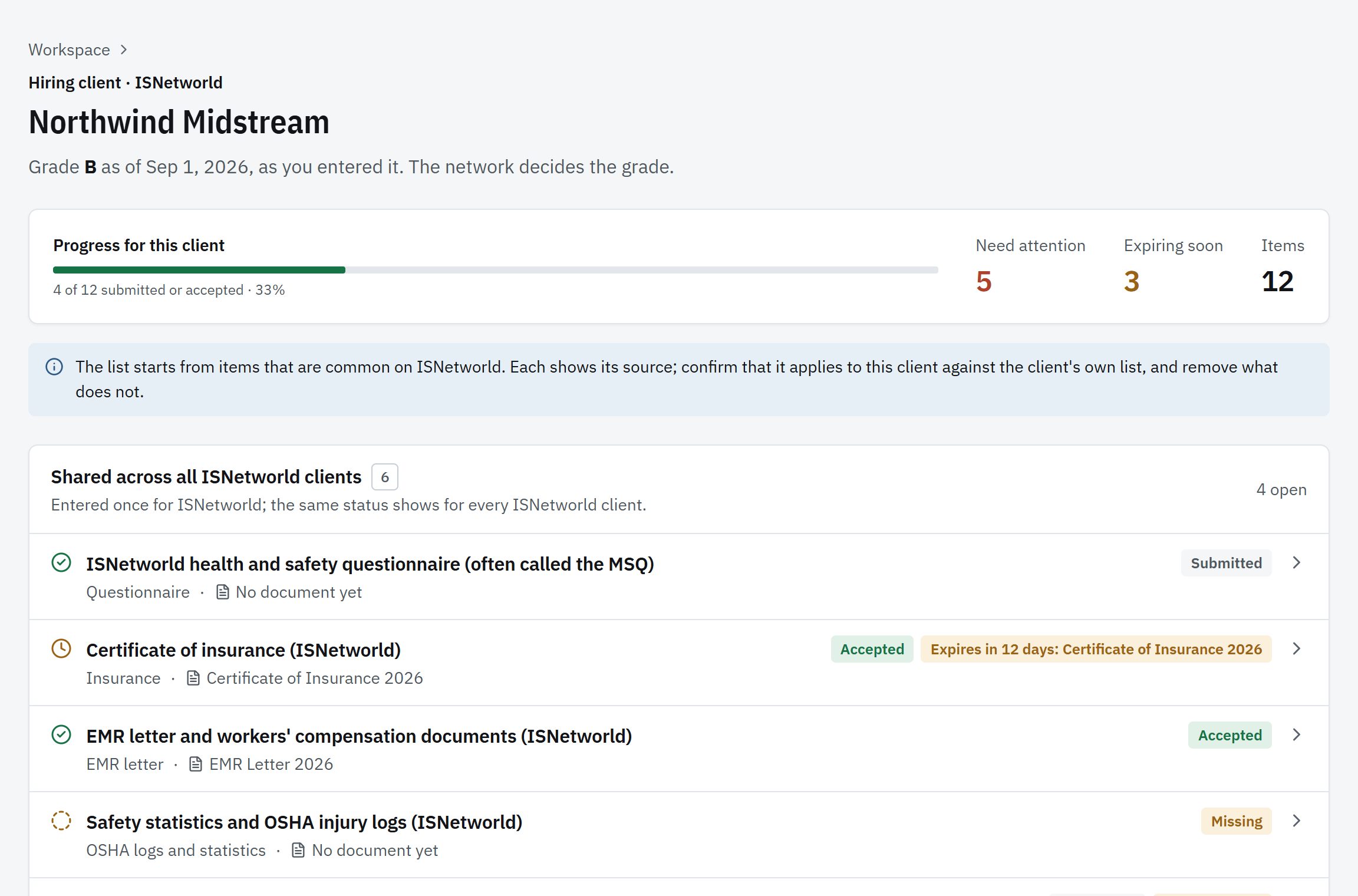Click the document icon next to Certificate of Insurance 2026
This screenshot has width=1358, height=896.
pos(193,678)
